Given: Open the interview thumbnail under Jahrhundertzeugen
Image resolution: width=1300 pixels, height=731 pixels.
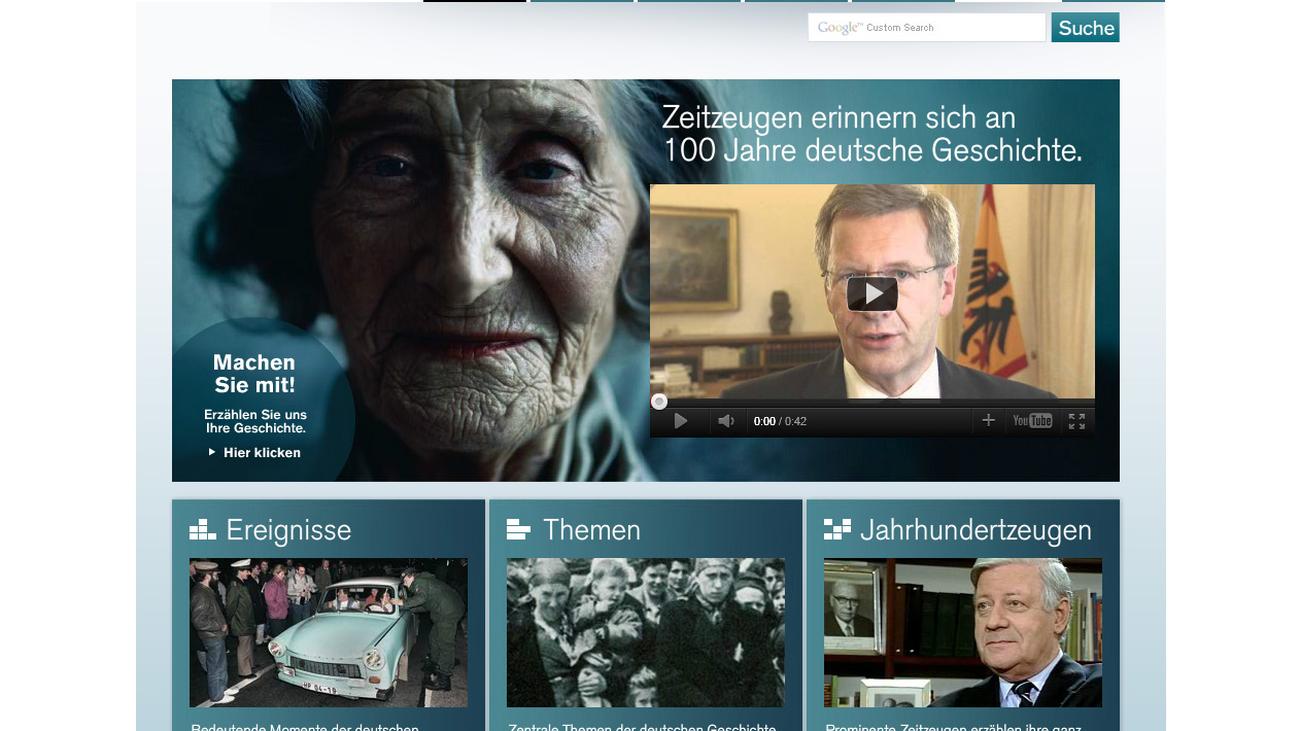Looking at the screenshot, I should click(x=962, y=632).
